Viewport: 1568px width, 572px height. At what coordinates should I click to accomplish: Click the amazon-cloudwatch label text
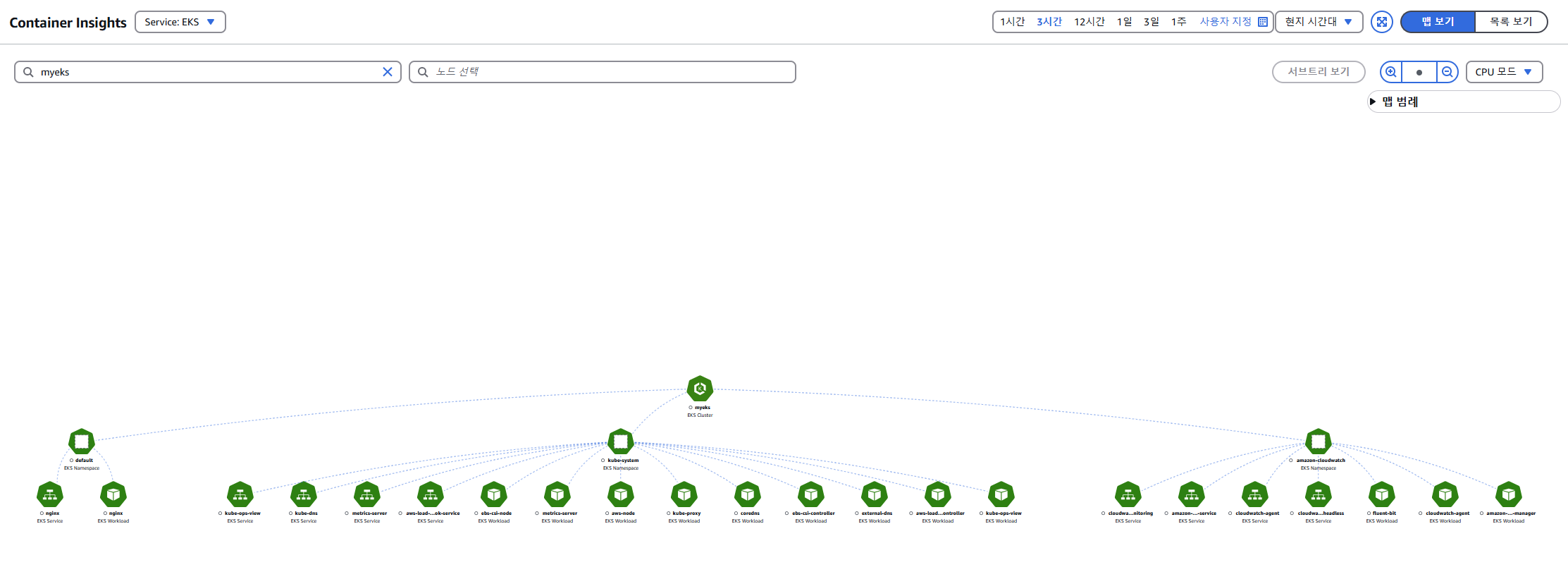[x=1321, y=461]
